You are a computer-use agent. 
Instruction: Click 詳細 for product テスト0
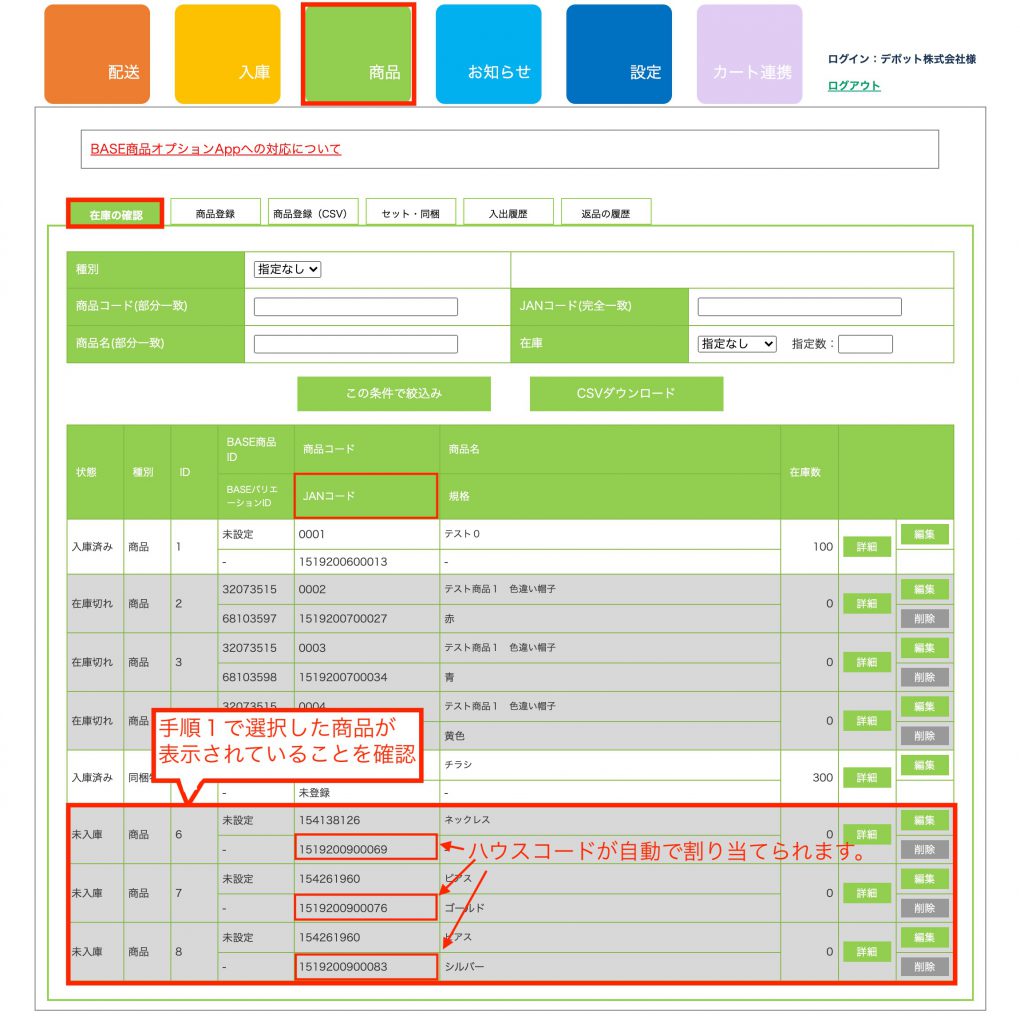(866, 547)
